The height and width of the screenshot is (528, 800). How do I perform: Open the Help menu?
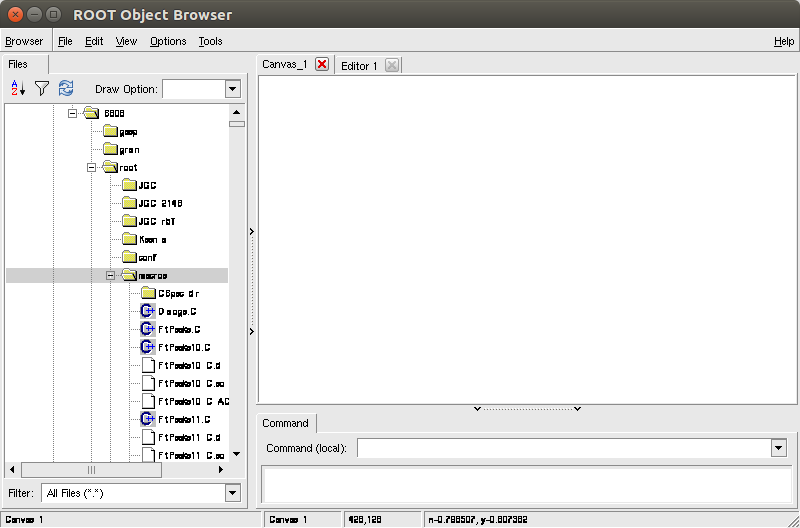(784, 41)
